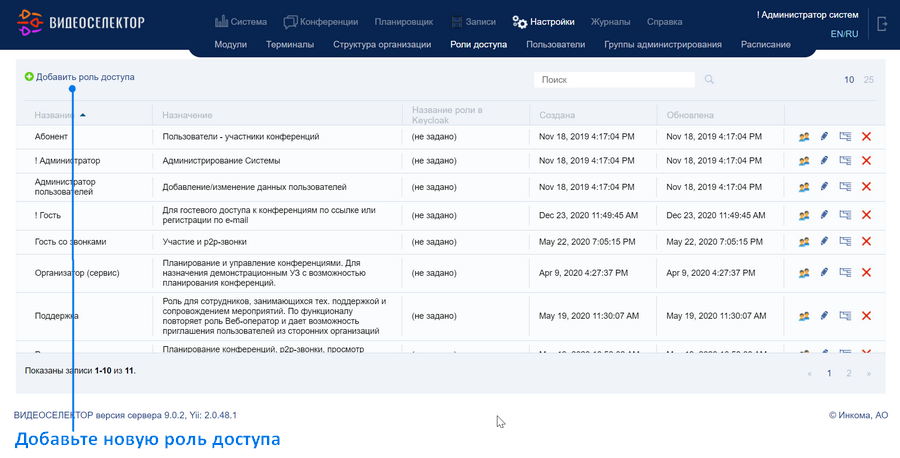The image size is (900, 458).
Task: Go to Пользователи tab
Action: (556, 44)
